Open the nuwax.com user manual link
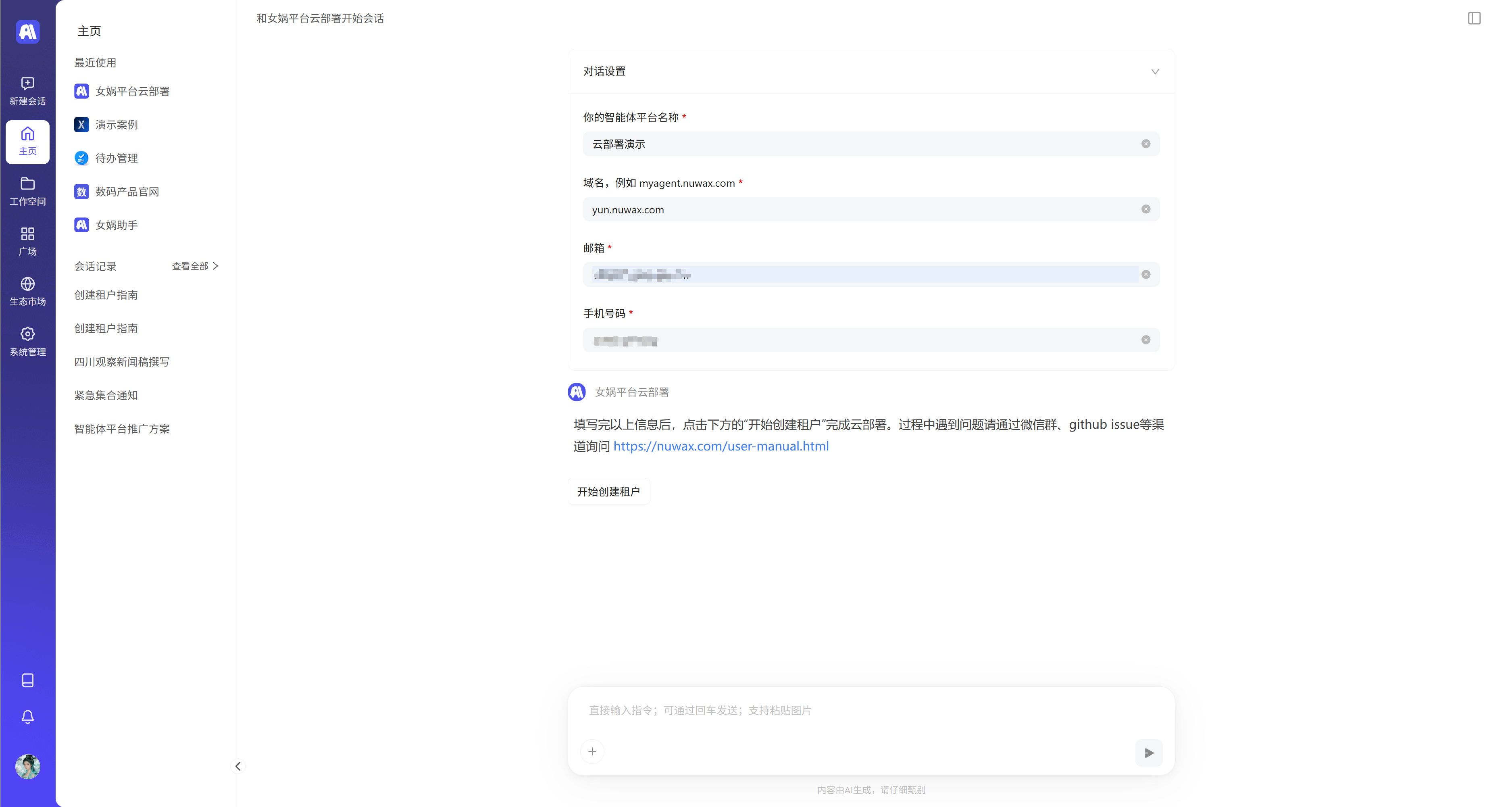The image size is (1512, 807). click(721, 446)
